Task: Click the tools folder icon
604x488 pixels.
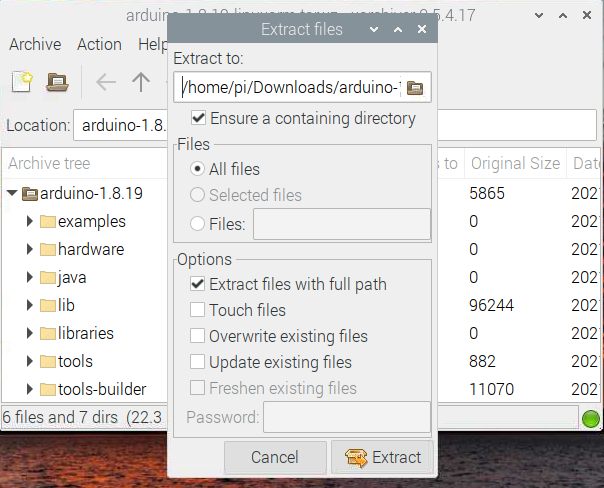Action: click(x=48, y=362)
